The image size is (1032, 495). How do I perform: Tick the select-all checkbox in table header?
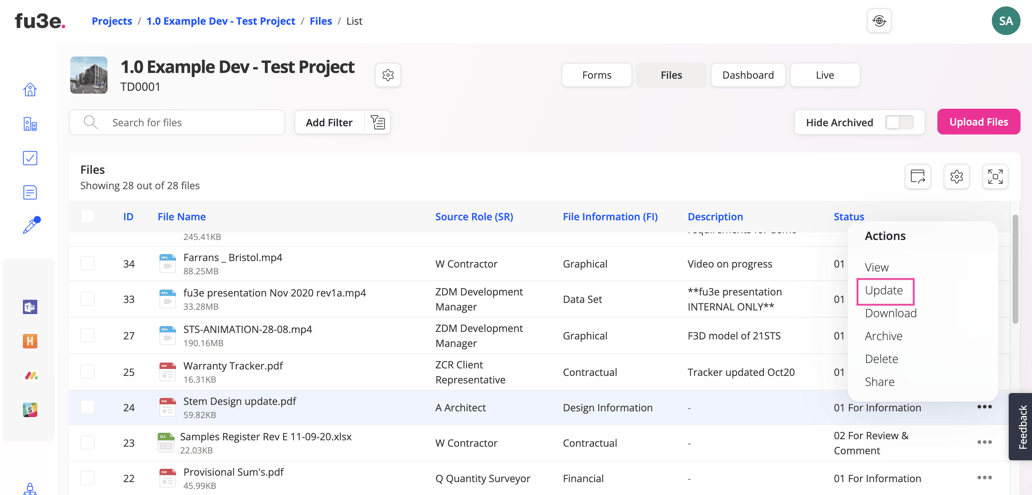tap(88, 216)
